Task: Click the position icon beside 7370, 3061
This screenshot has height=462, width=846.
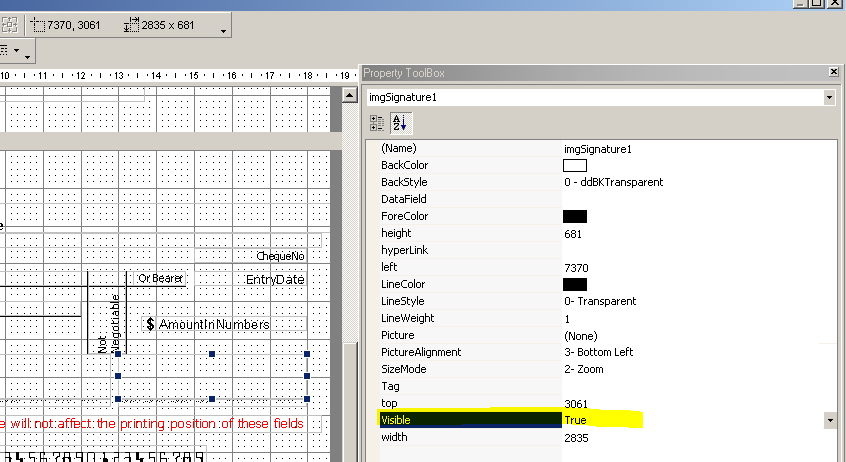Action: (x=40, y=23)
